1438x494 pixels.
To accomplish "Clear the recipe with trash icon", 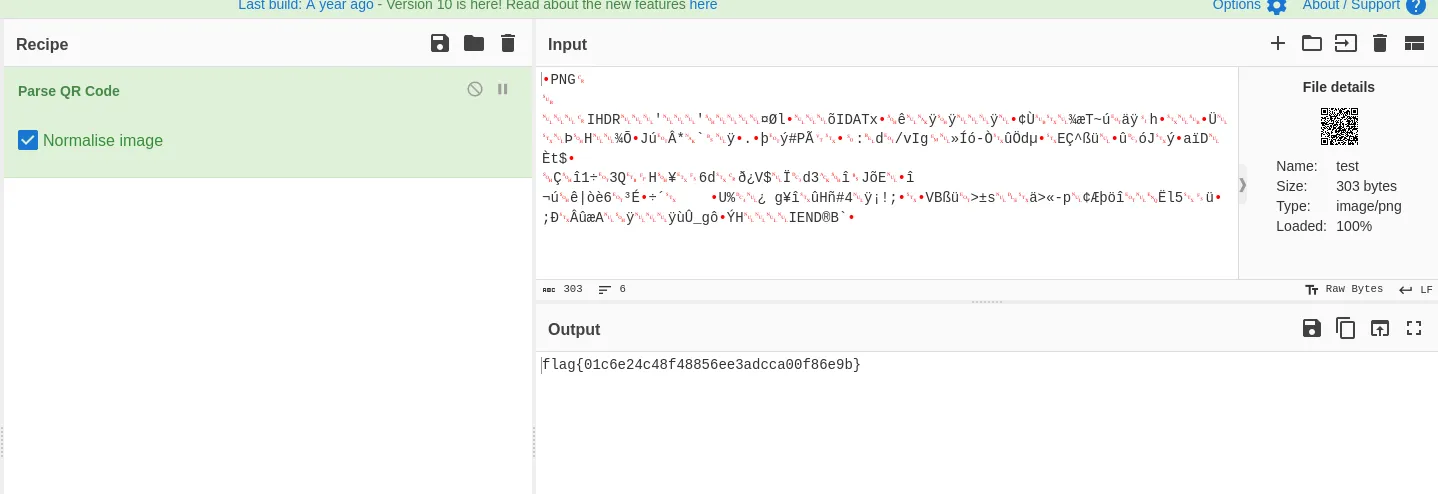I will pos(508,43).
